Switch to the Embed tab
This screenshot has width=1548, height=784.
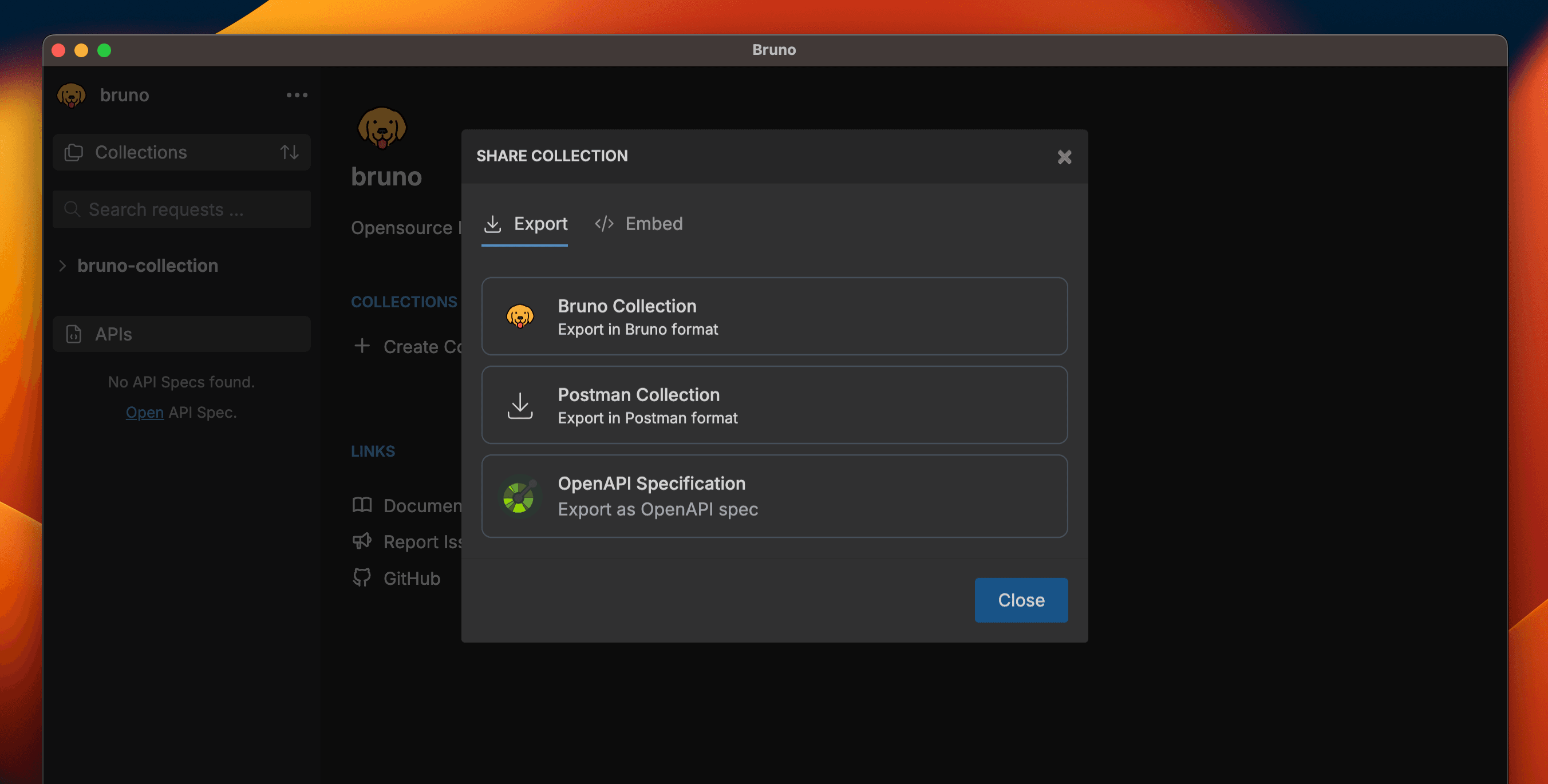point(638,224)
